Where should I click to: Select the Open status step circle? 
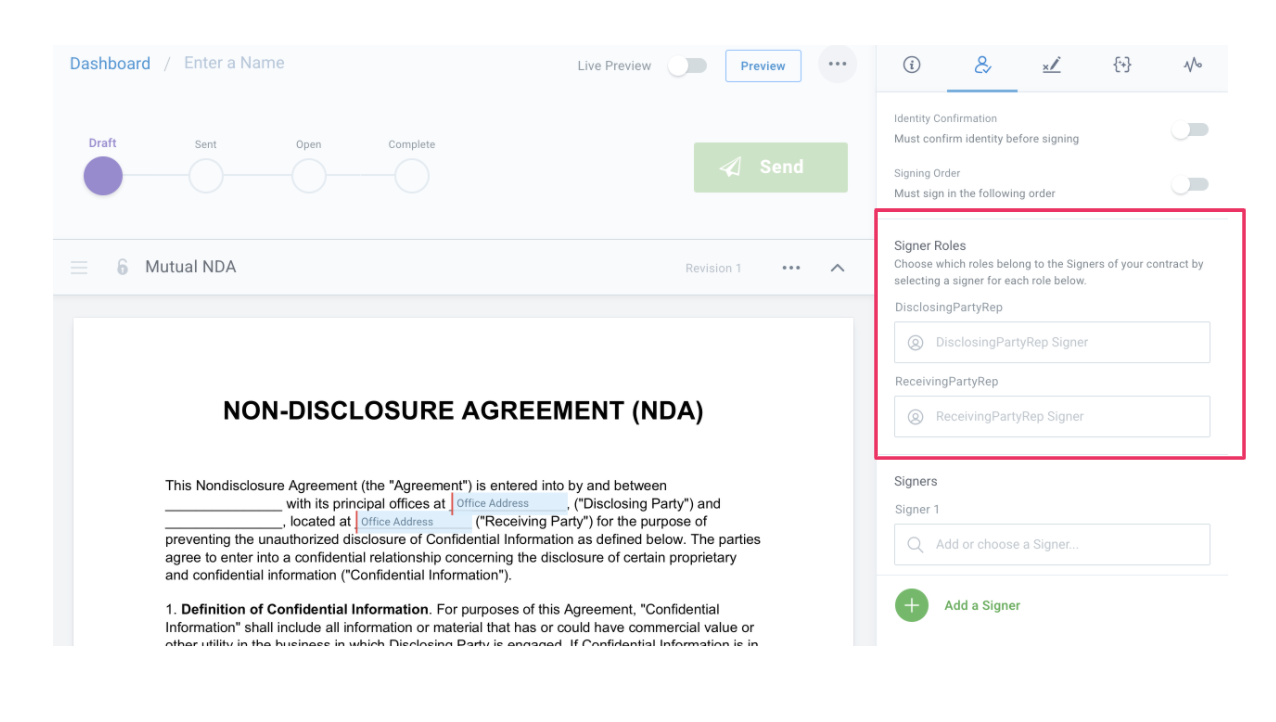click(309, 177)
